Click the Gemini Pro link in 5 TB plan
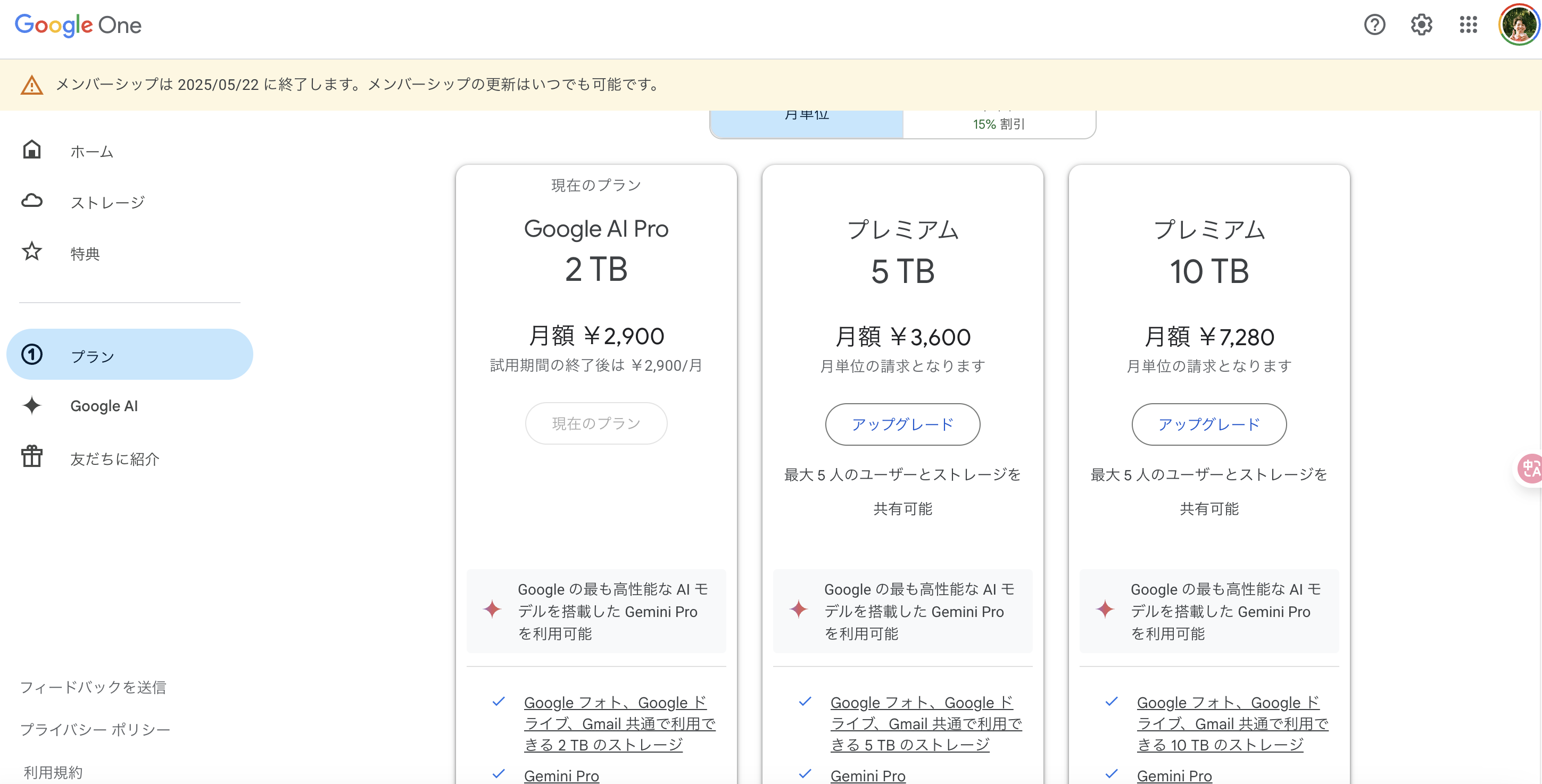This screenshot has width=1542, height=784. pyautogui.click(x=867, y=775)
